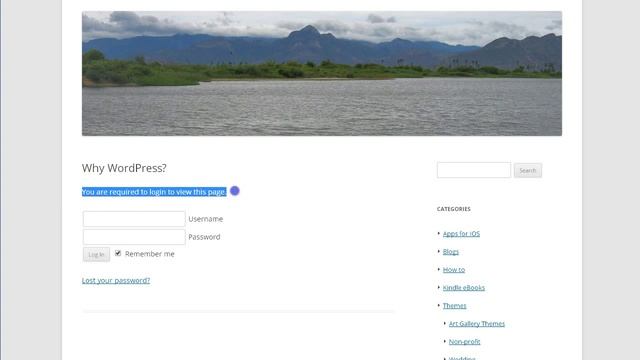Click the mountain lake header image
The width and height of the screenshot is (640, 360).
[322, 73]
